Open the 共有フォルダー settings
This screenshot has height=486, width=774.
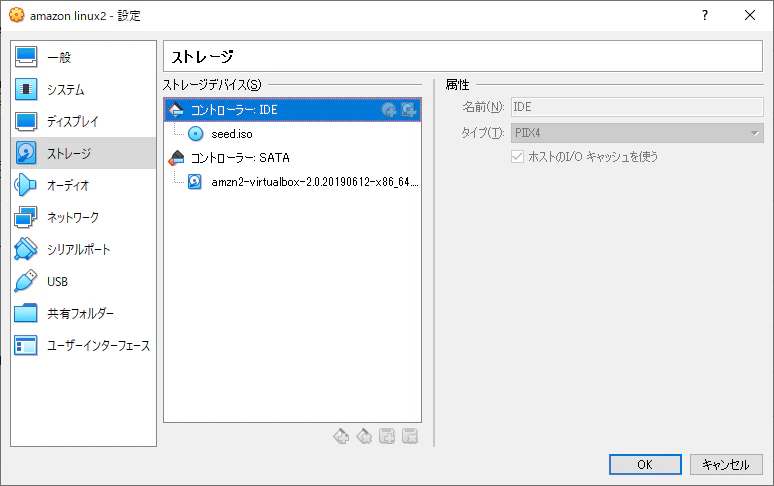click(83, 313)
